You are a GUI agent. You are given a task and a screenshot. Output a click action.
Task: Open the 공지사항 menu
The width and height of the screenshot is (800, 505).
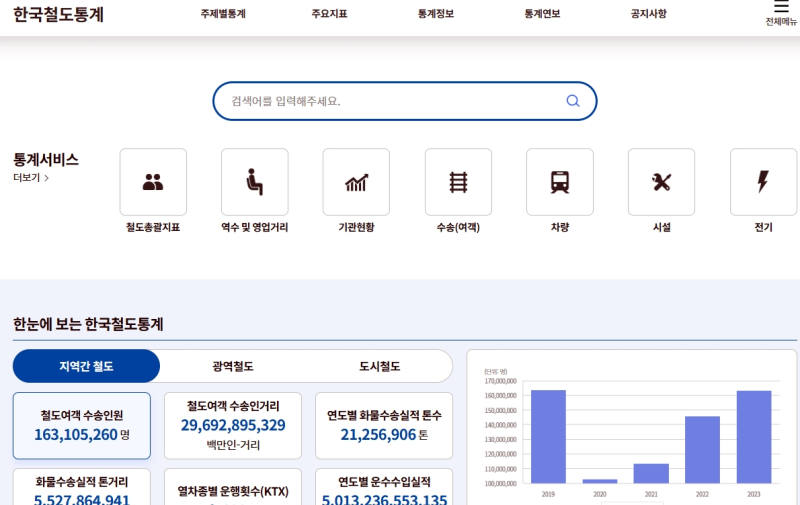[648, 14]
